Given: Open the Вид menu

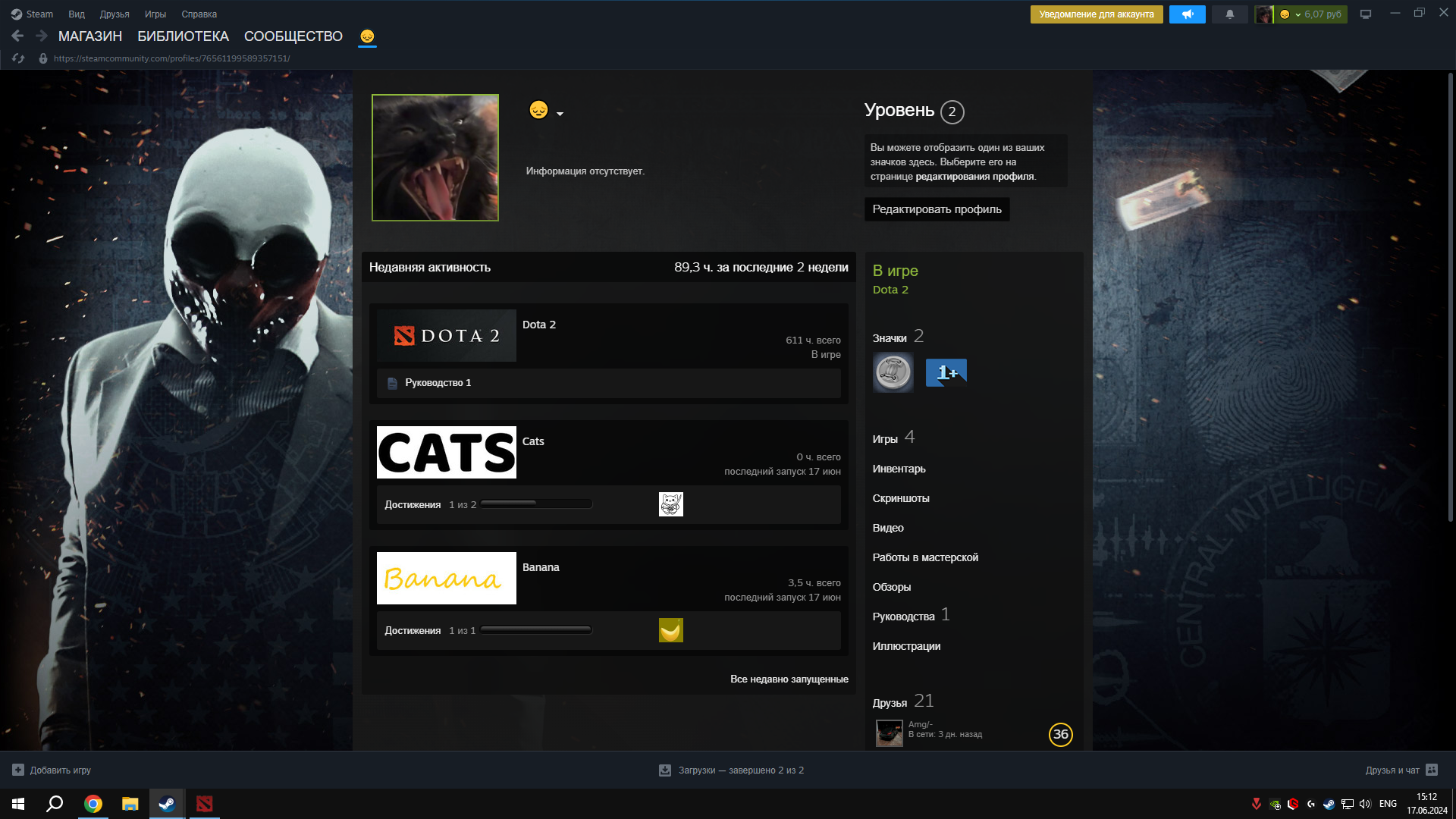Looking at the screenshot, I should pyautogui.click(x=77, y=14).
